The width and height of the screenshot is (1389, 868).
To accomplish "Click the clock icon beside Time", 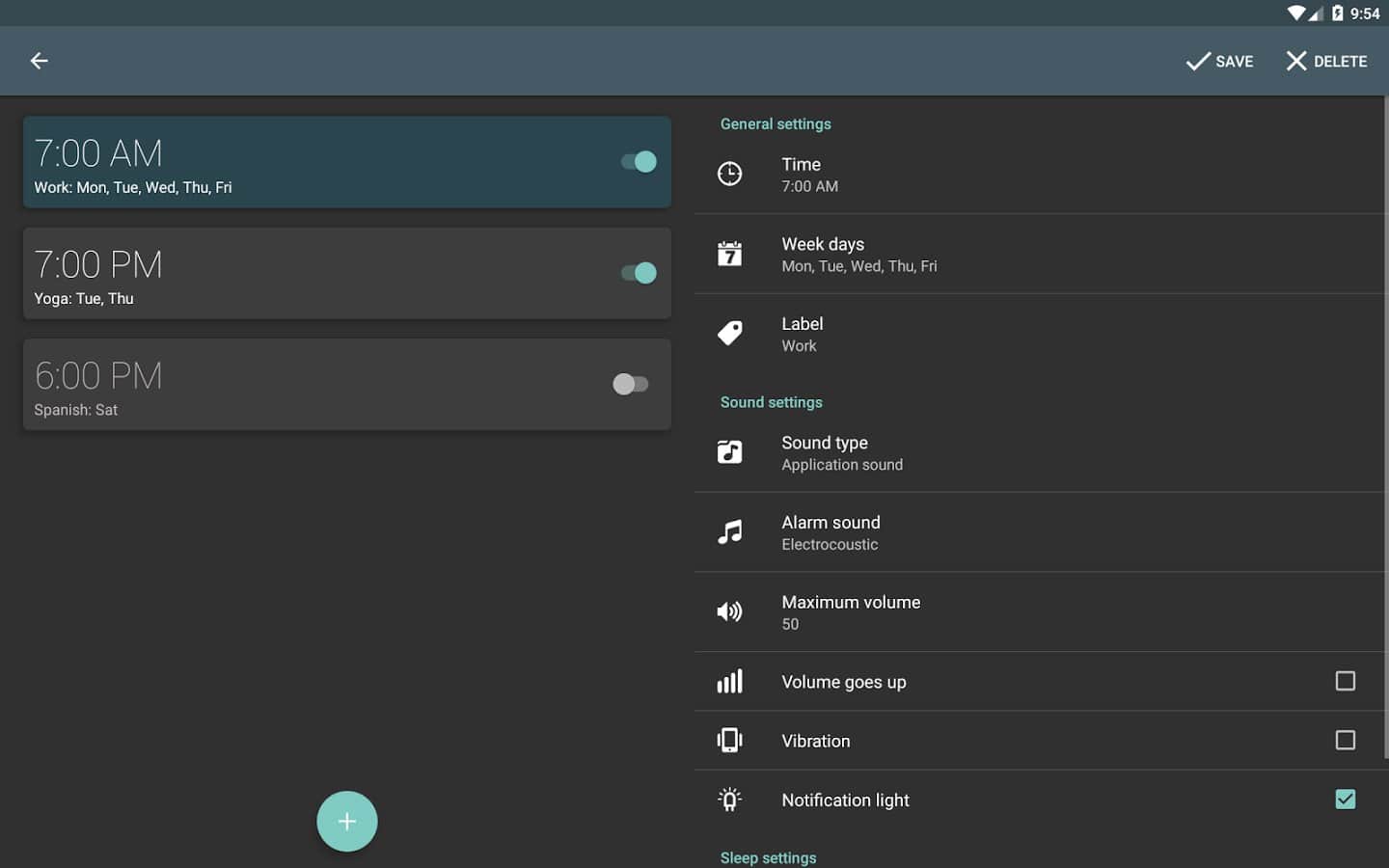I will pyautogui.click(x=730, y=174).
